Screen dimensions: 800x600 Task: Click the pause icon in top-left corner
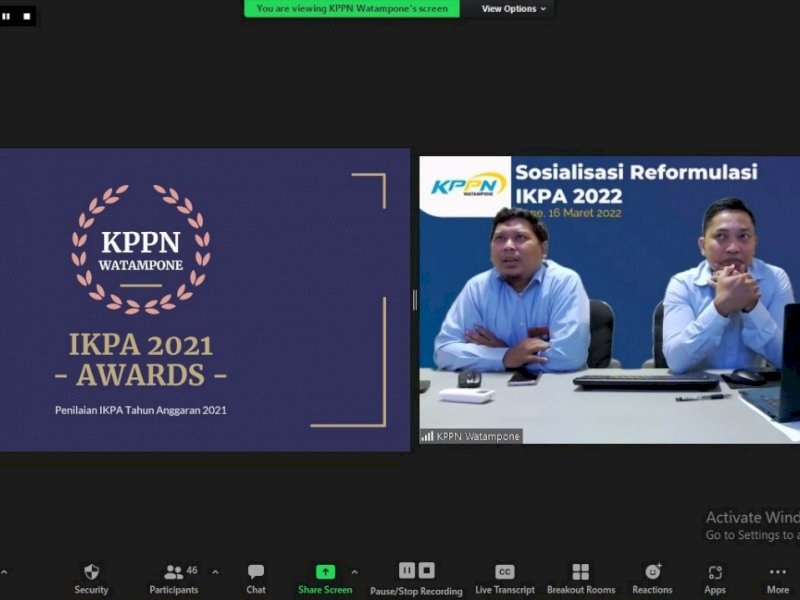tap(7, 16)
